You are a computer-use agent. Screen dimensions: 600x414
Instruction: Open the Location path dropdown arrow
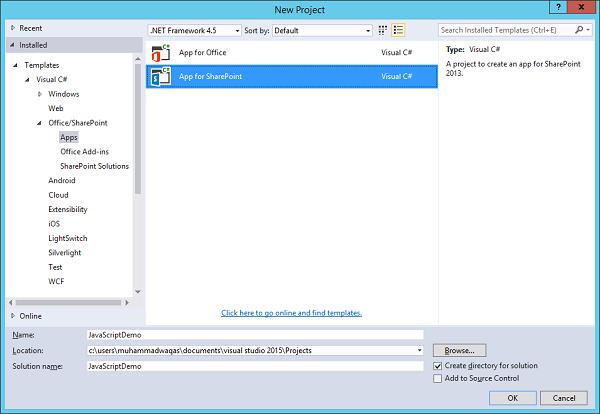click(x=419, y=350)
